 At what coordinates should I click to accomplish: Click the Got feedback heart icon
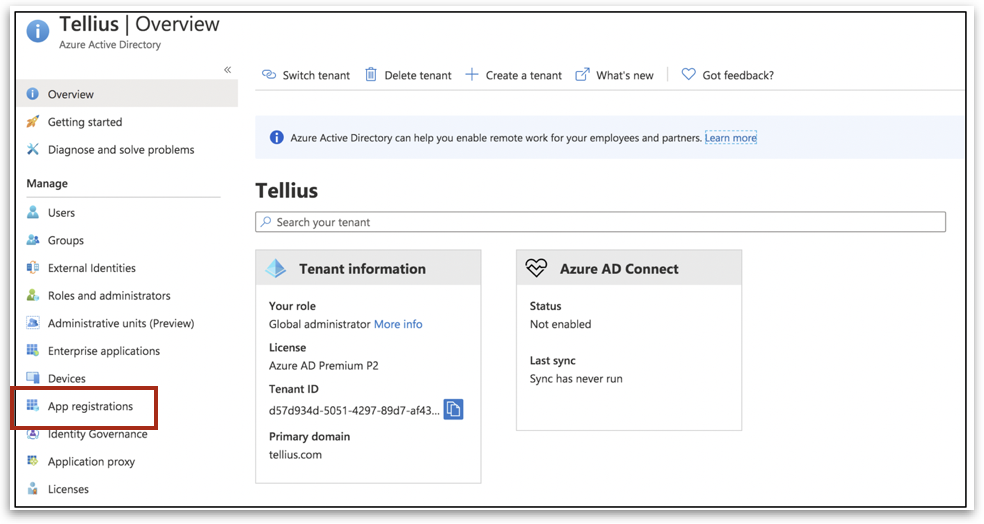(x=688, y=75)
